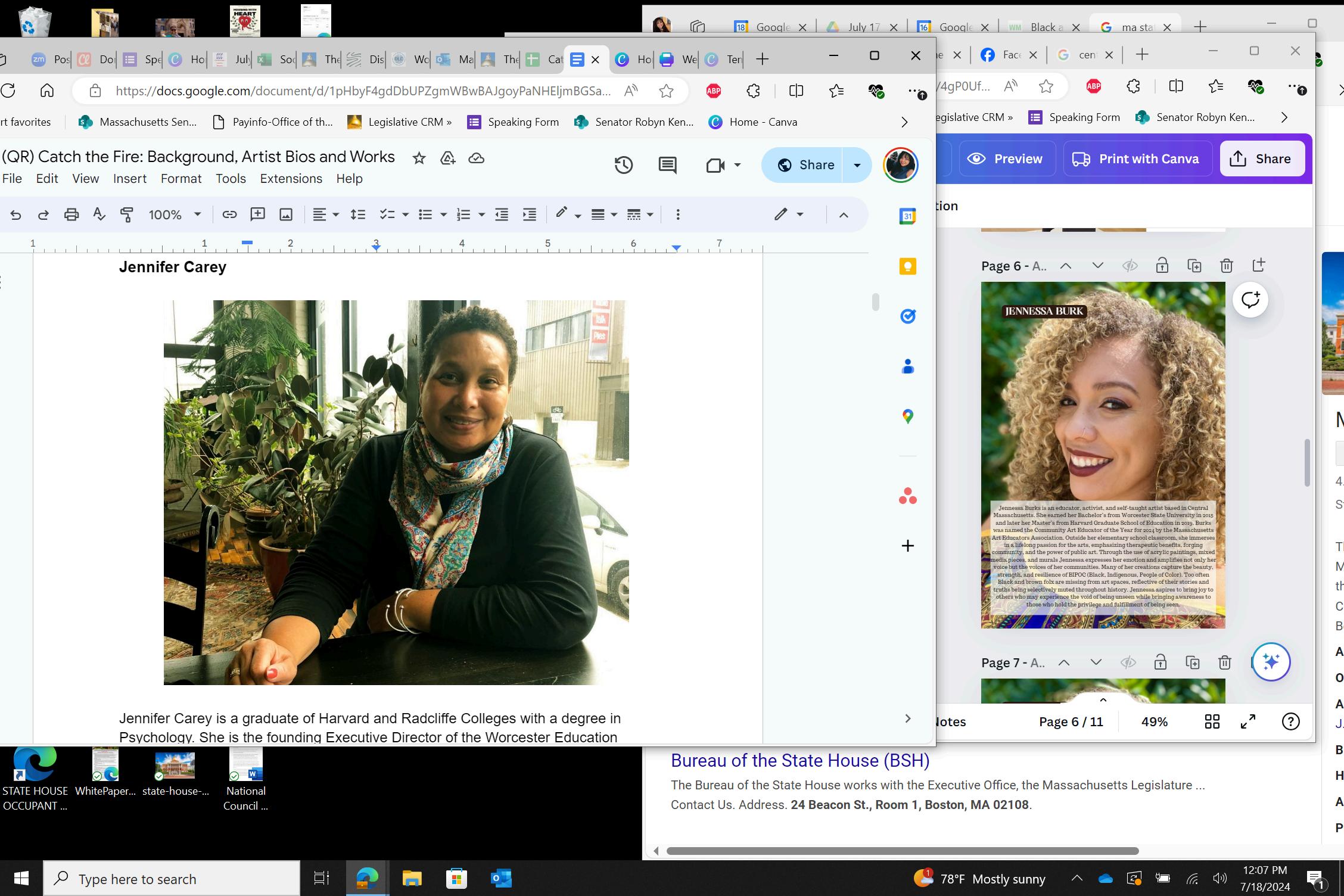Screen dimensions: 1344x896
Task: Open the Insert menu
Action: [129, 179]
